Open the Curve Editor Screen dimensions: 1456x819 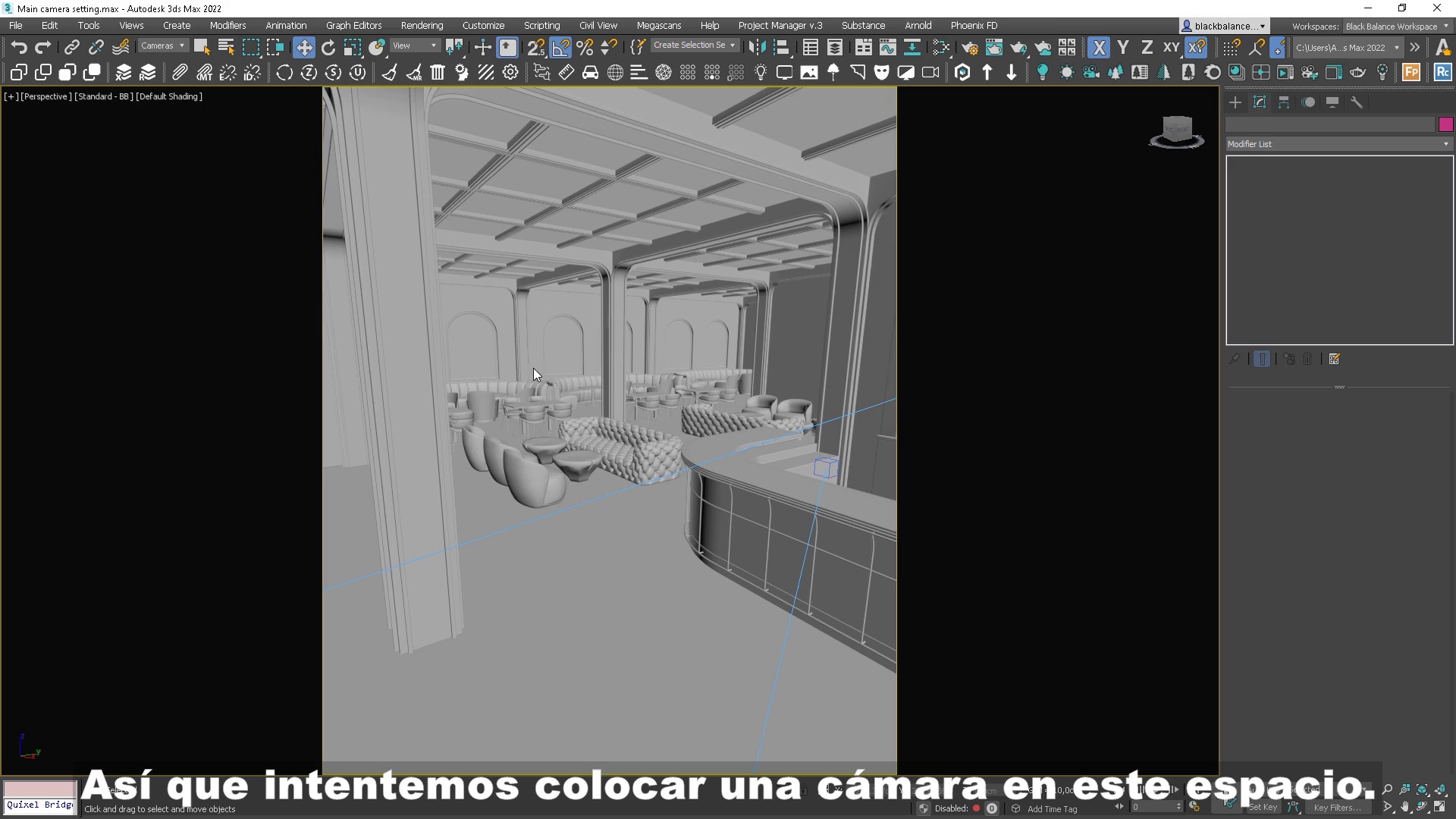[x=888, y=47]
